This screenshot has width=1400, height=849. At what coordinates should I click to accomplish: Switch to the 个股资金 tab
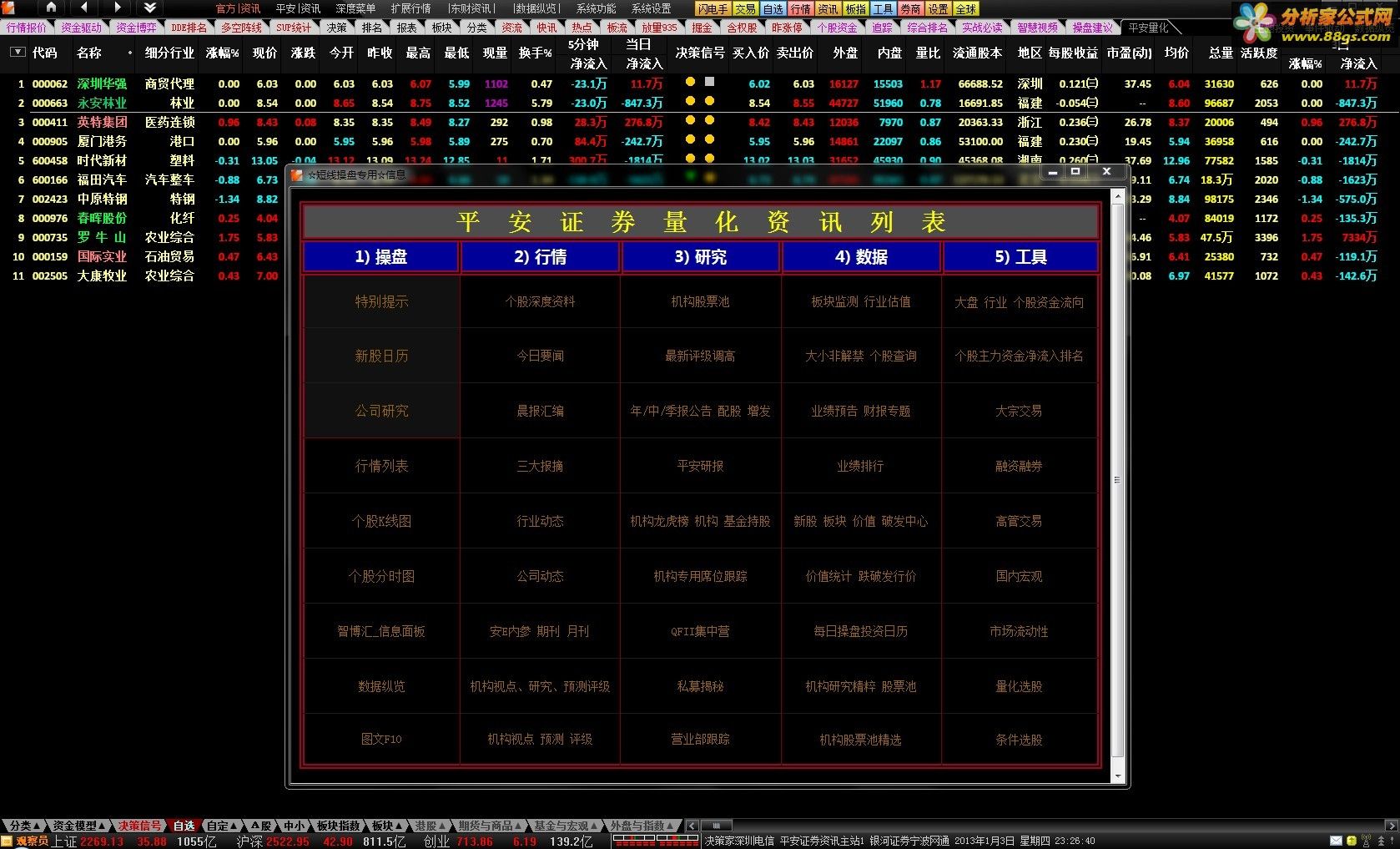[x=837, y=28]
